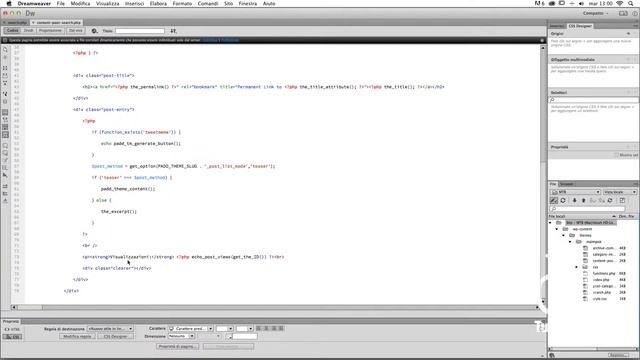Image resolution: width=640 pixels, height=360 pixels.
Task: Open the Comandi menu
Action: pyautogui.click(x=208, y=3)
